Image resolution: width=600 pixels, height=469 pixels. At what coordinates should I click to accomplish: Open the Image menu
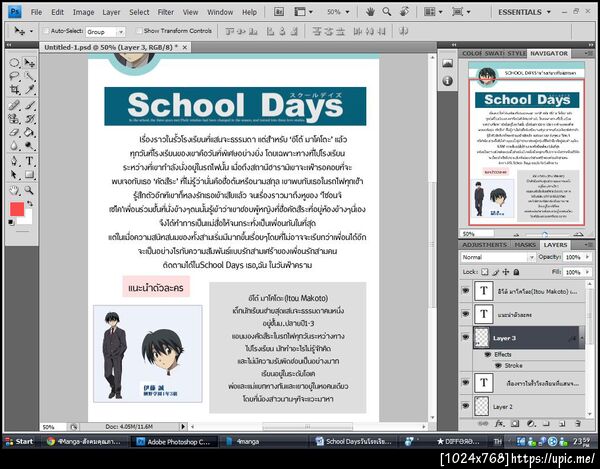[83, 12]
